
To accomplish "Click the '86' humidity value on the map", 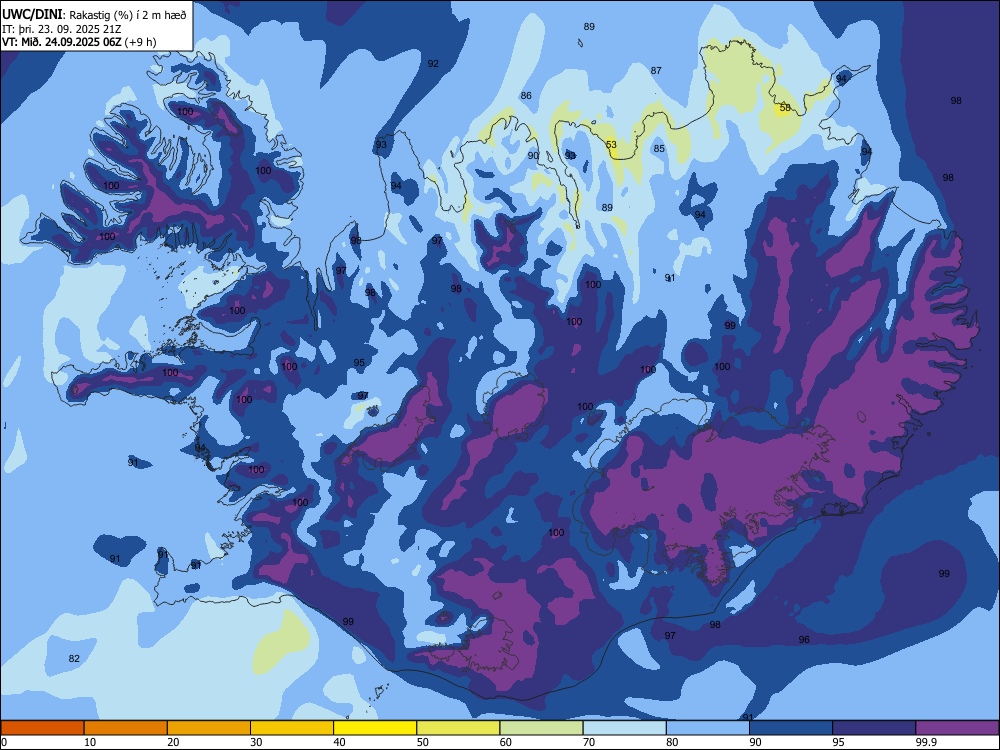I will pyautogui.click(x=526, y=96).
